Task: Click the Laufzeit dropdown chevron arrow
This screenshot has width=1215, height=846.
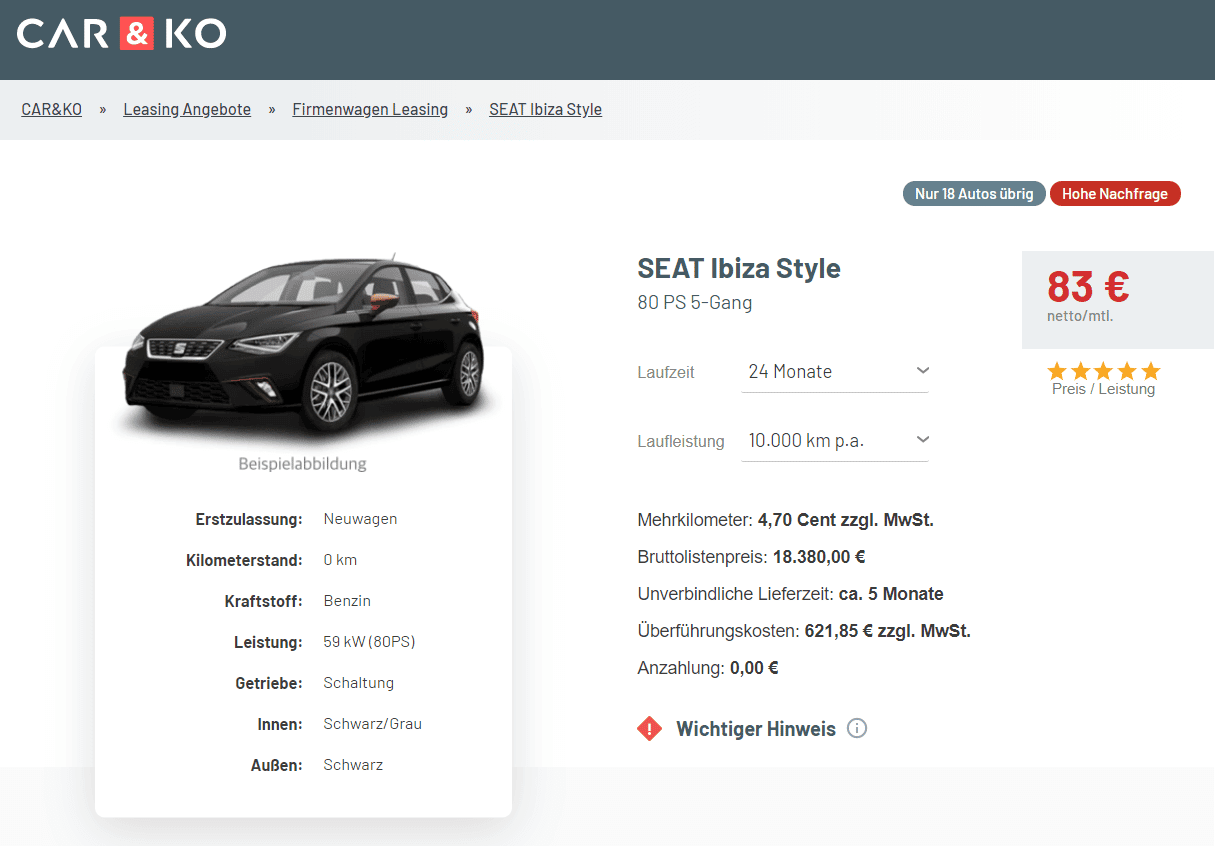Action: click(922, 371)
